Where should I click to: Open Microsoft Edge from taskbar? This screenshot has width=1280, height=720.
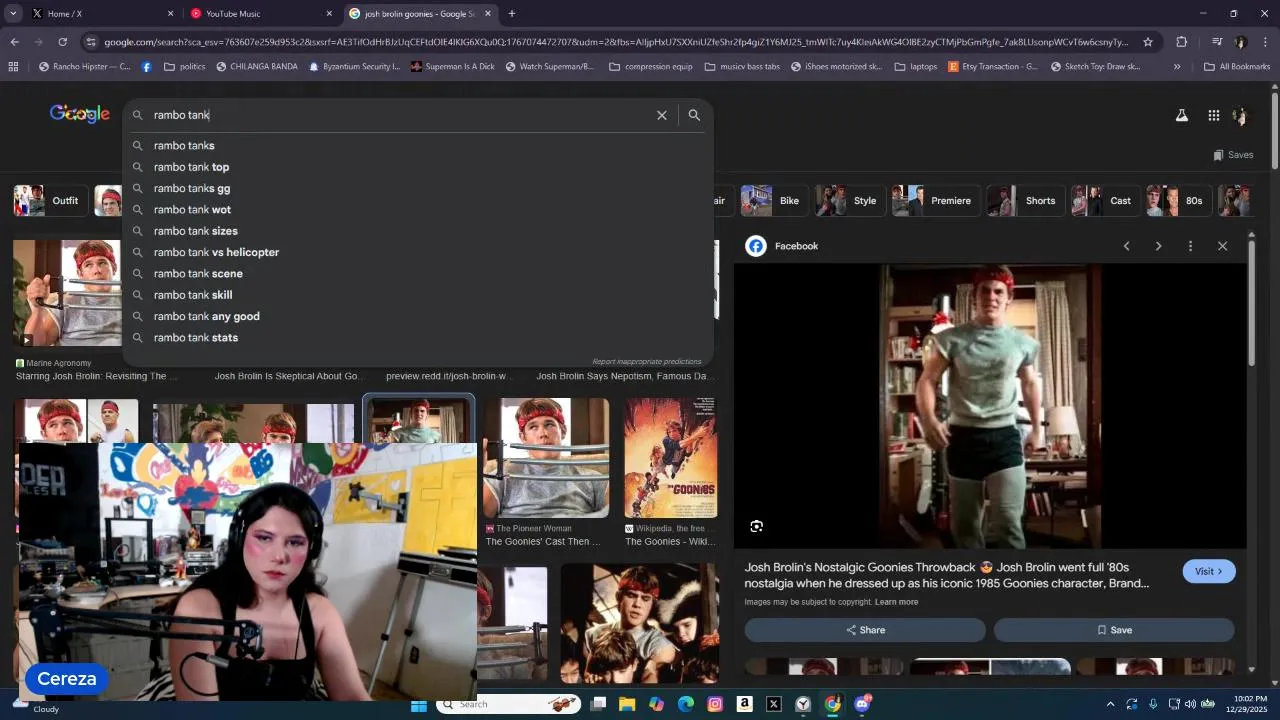pos(686,704)
